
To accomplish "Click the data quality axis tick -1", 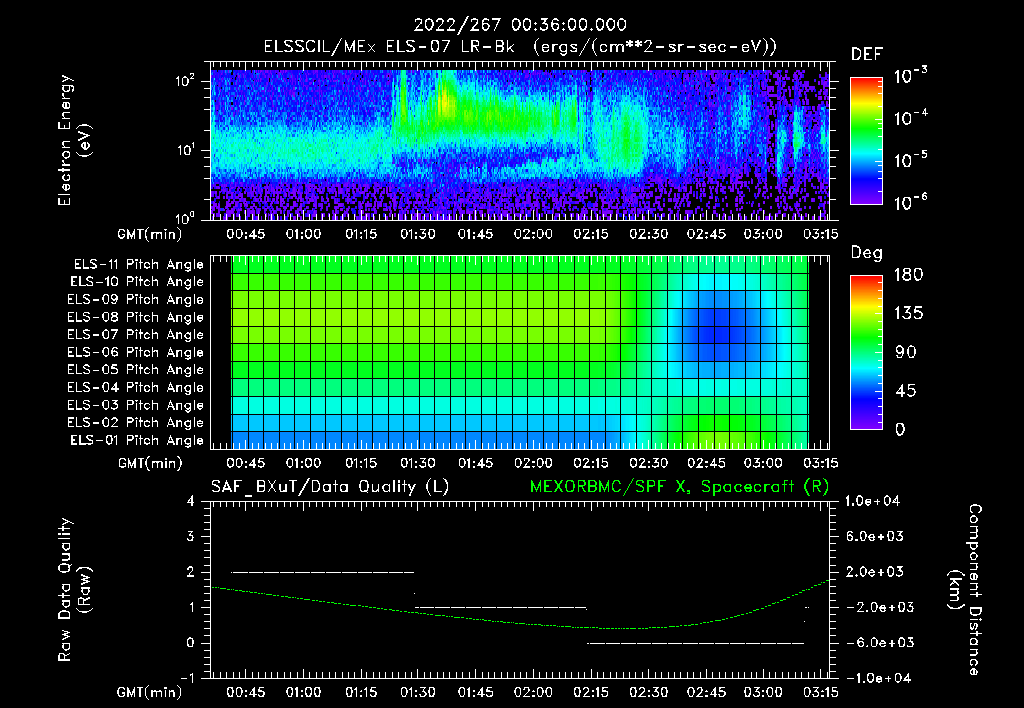I will pyautogui.click(x=187, y=678).
